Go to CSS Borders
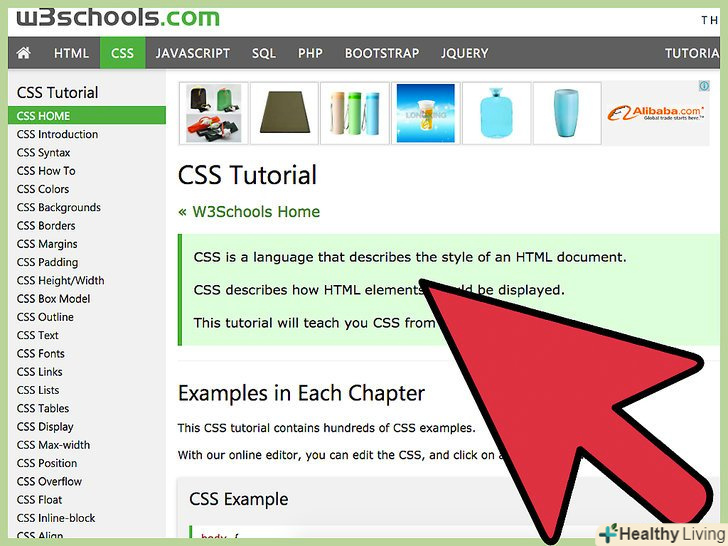The height and width of the screenshot is (546, 728). point(46,226)
